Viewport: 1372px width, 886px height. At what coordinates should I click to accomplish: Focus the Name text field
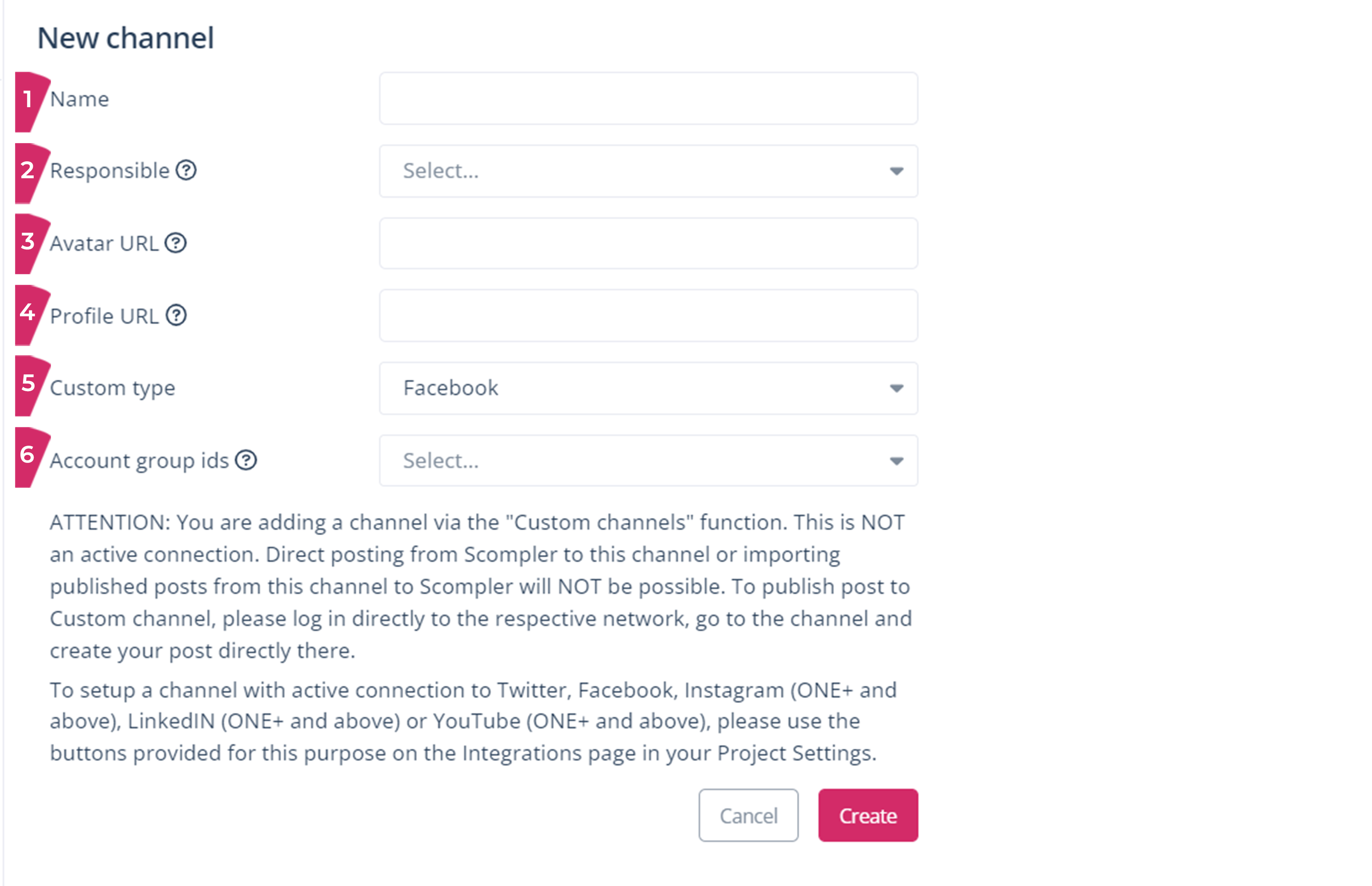[648, 98]
